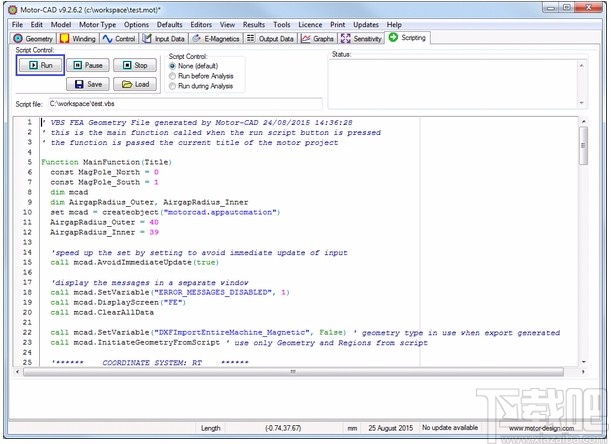The image size is (611, 444).
Task: Click 'mm' units in status bar
Action: pyautogui.click(x=352, y=428)
